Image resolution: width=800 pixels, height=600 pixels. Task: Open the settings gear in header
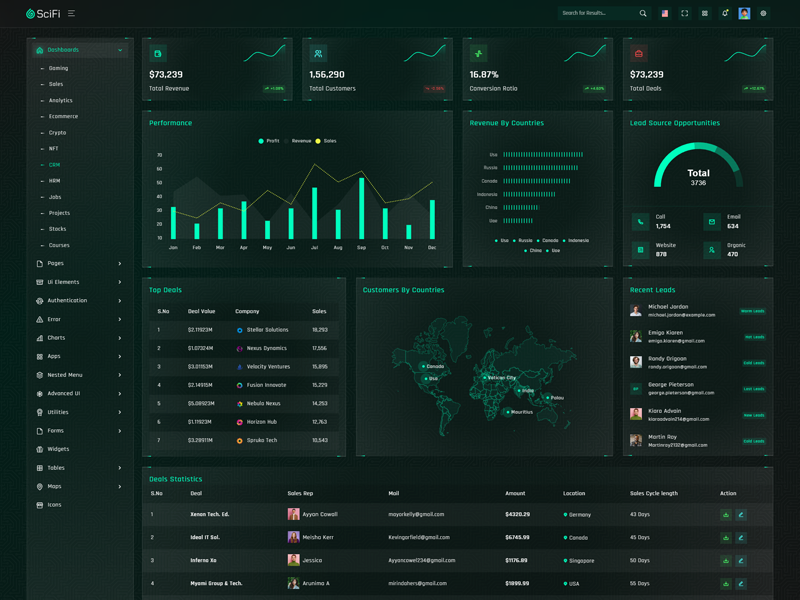click(x=764, y=14)
